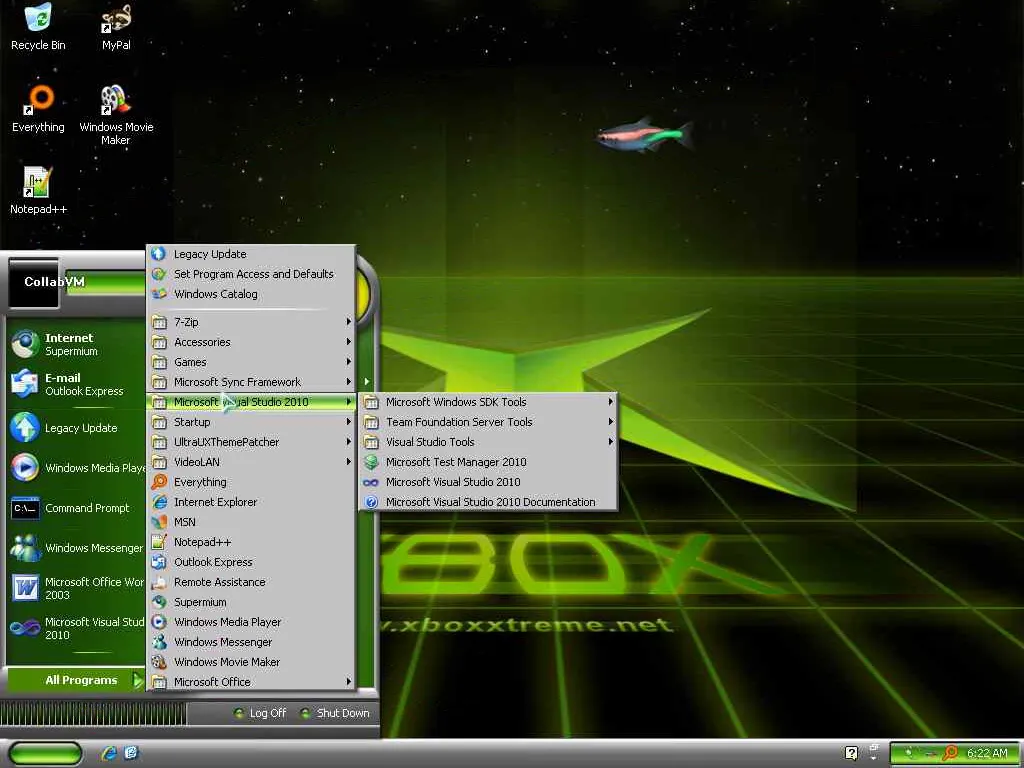Image resolution: width=1024 pixels, height=768 pixels.
Task: Click Legacy Update at top of All Programs
Action: [x=251, y=254]
